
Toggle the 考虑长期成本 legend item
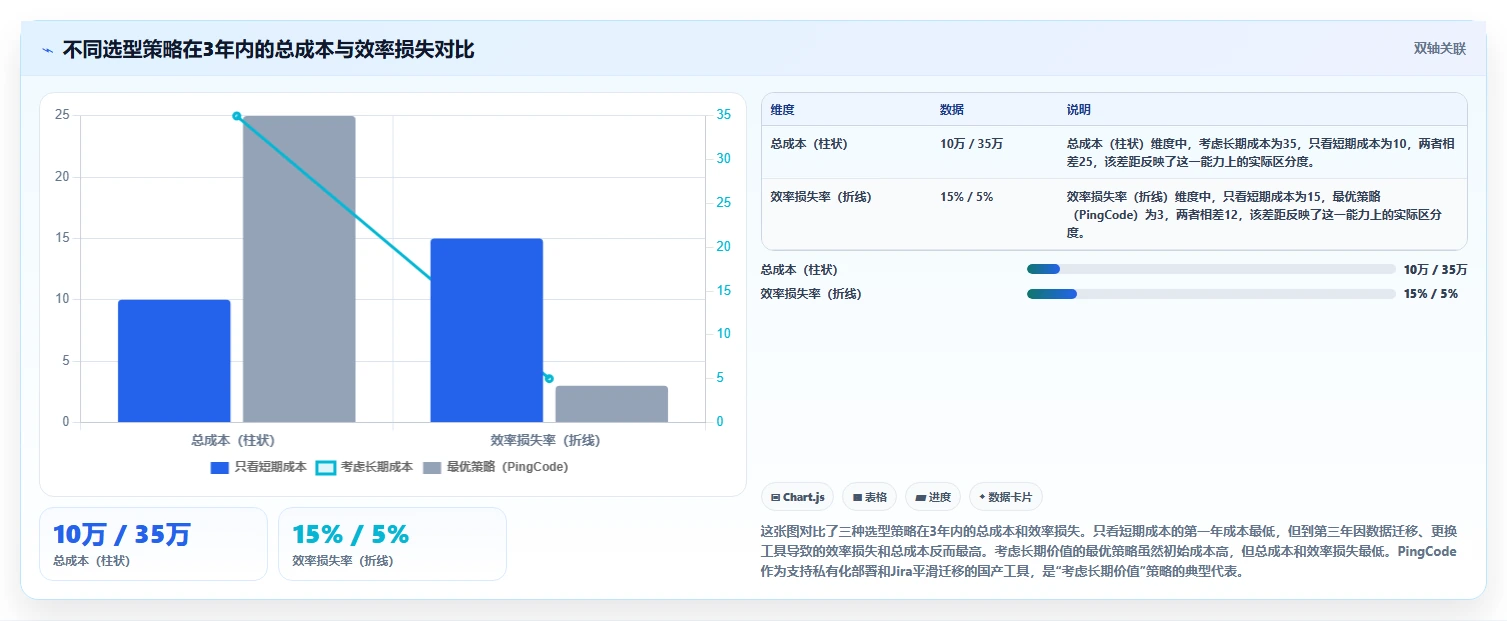pos(364,467)
